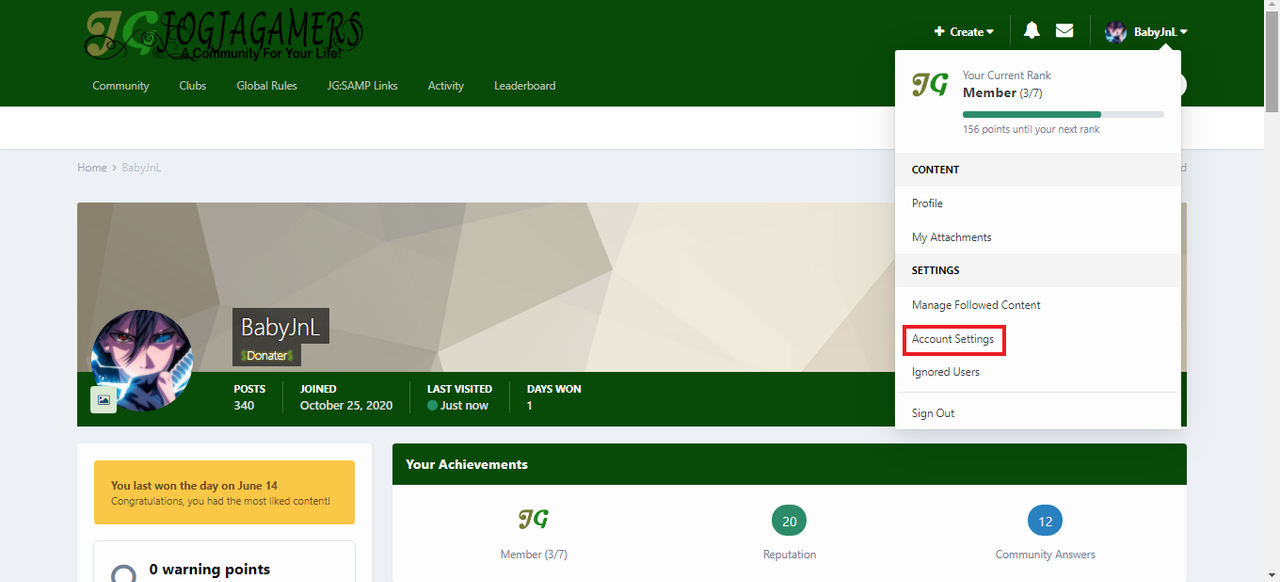Click the 'Days Won' stat label
Viewport: 1280px width, 582px height.
[554, 389]
